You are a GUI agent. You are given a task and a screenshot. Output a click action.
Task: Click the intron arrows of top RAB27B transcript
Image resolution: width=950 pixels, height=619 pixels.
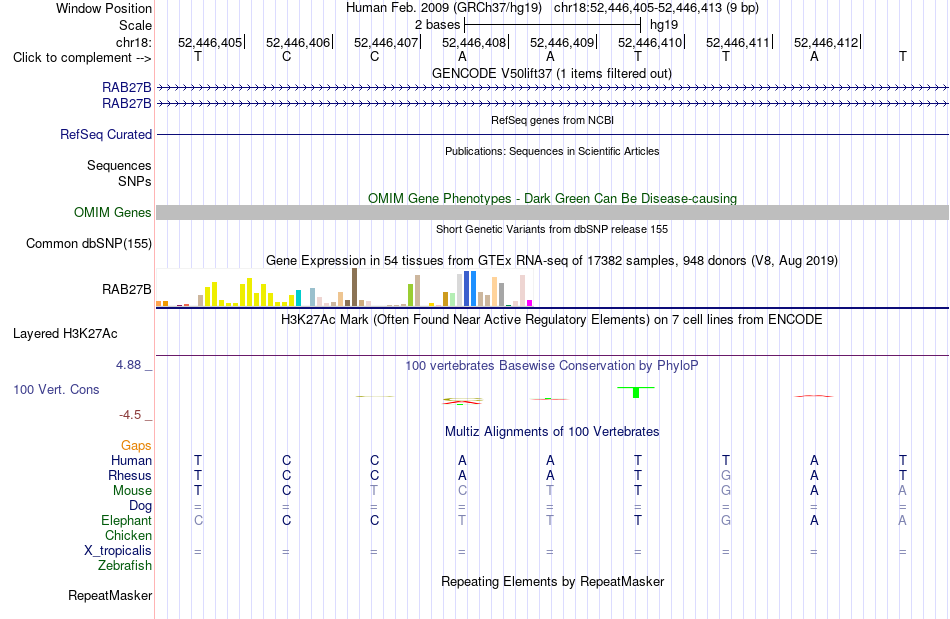pyautogui.click(x=553, y=88)
